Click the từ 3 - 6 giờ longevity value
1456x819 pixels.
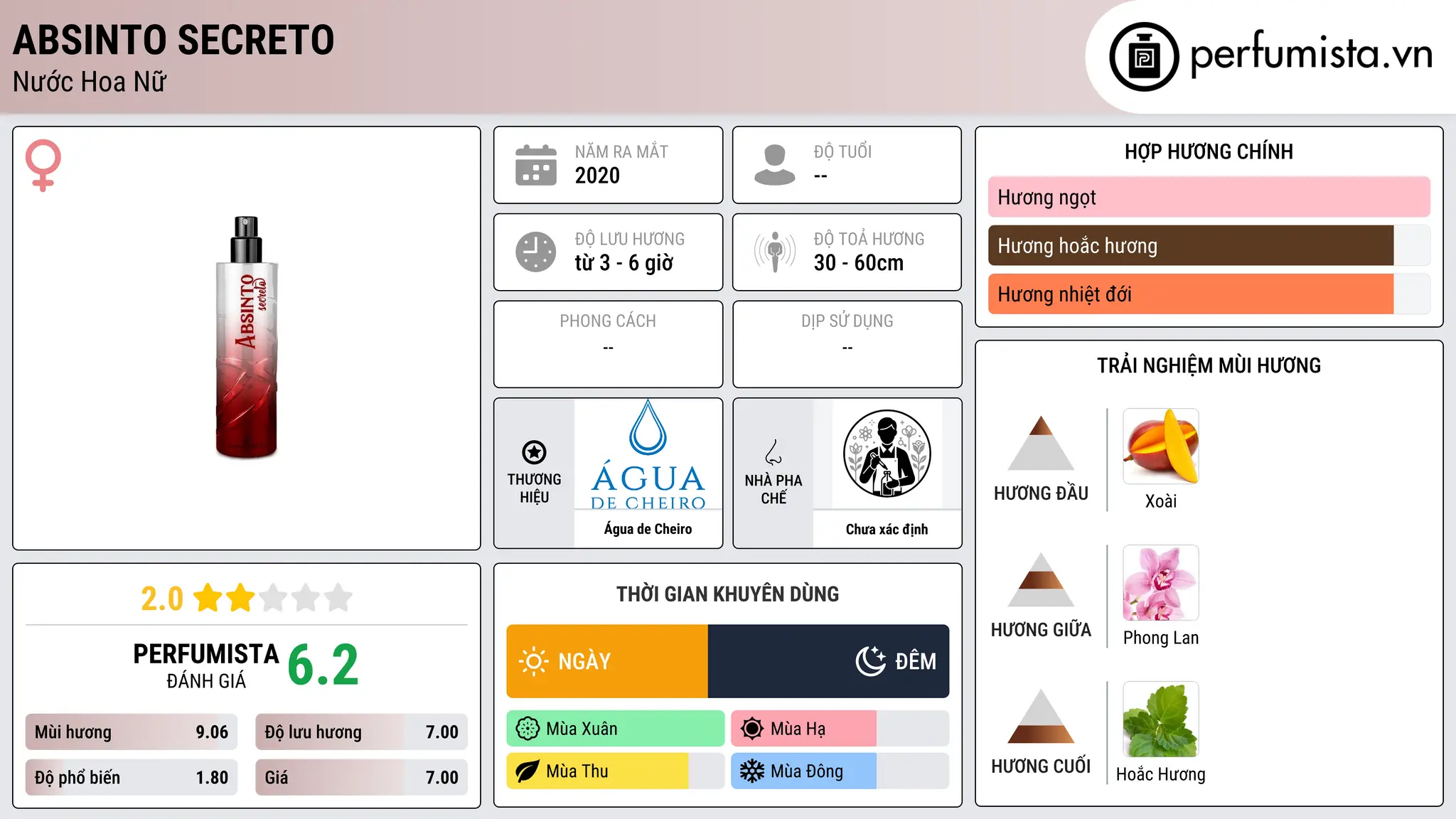coord(623,263)
